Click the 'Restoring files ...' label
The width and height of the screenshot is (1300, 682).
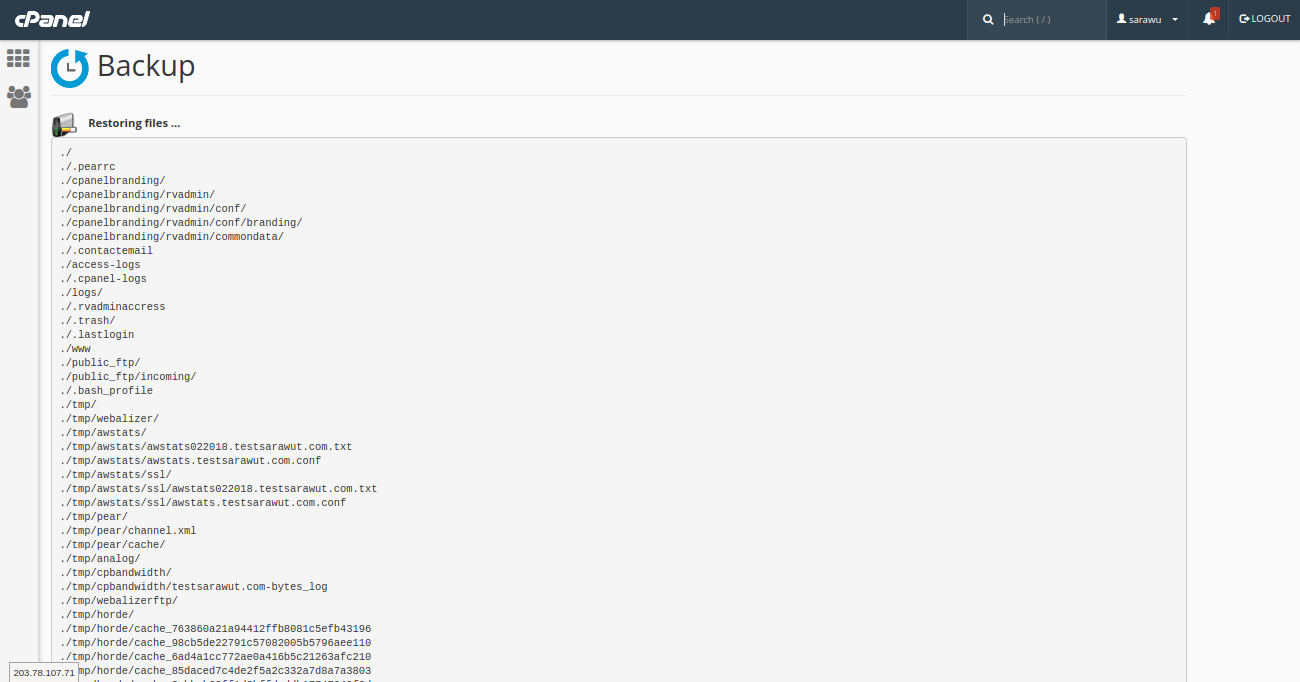click(134, 123)
